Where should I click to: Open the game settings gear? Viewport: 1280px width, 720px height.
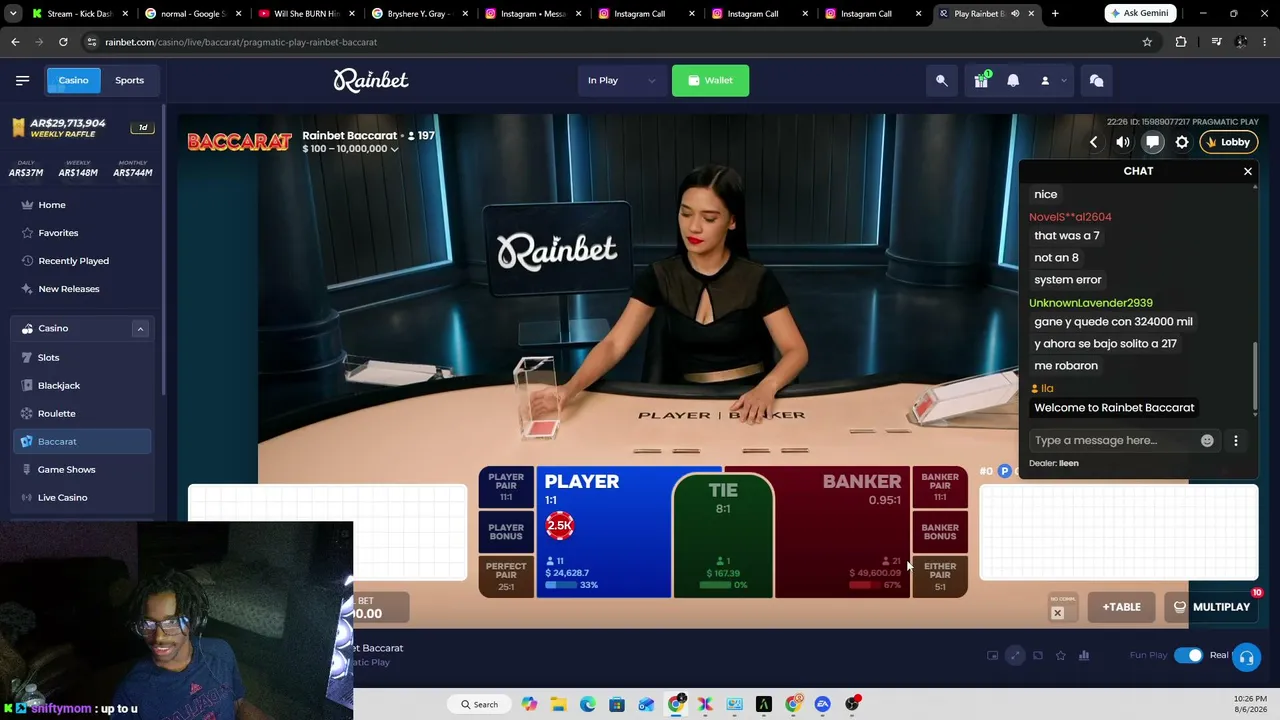(1182, 142)
